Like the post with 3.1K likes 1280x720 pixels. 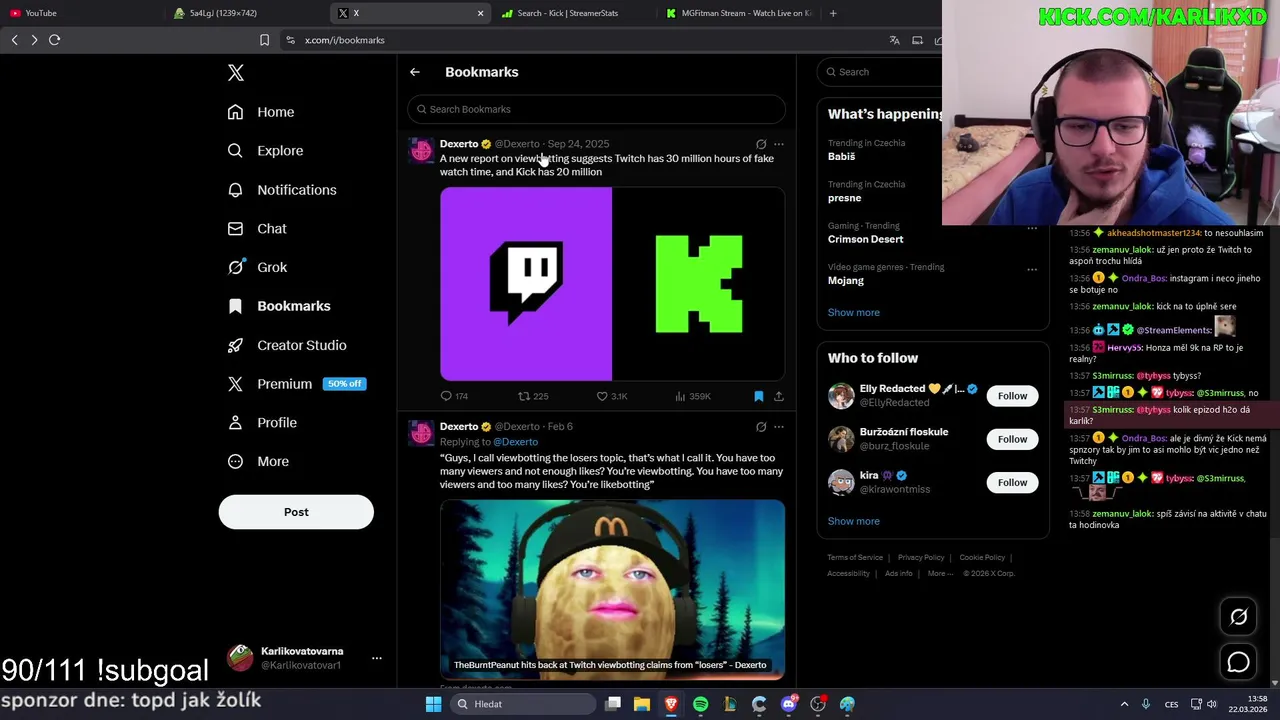point(612,396)
